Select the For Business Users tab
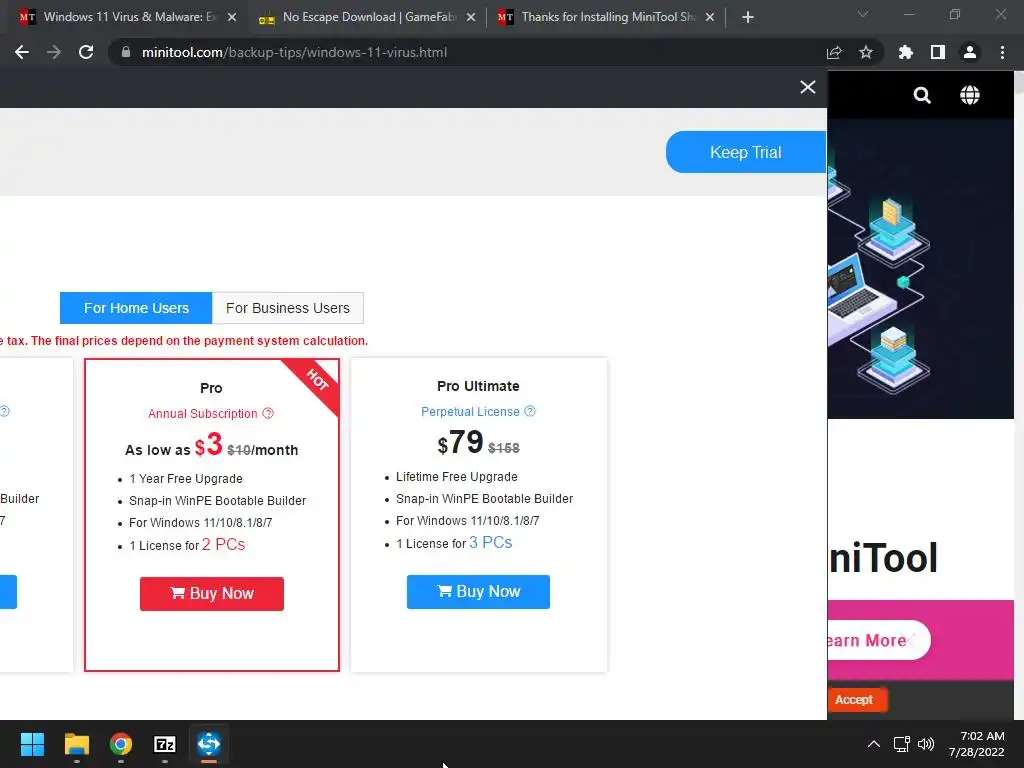The width and height of the screenshot is (1024, 768). coord(287,308)
